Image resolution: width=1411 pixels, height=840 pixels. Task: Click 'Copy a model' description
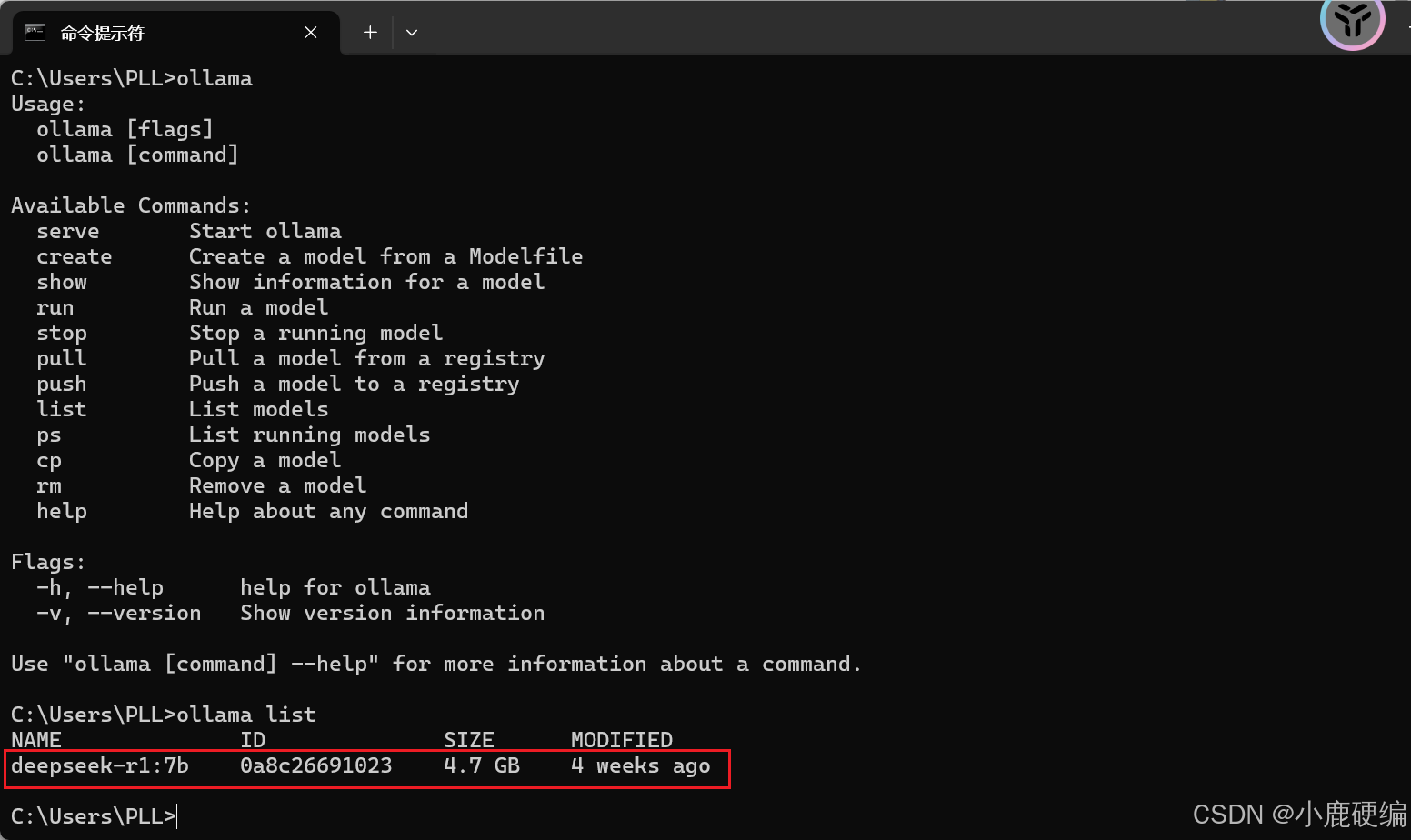(x=265, y=461)
